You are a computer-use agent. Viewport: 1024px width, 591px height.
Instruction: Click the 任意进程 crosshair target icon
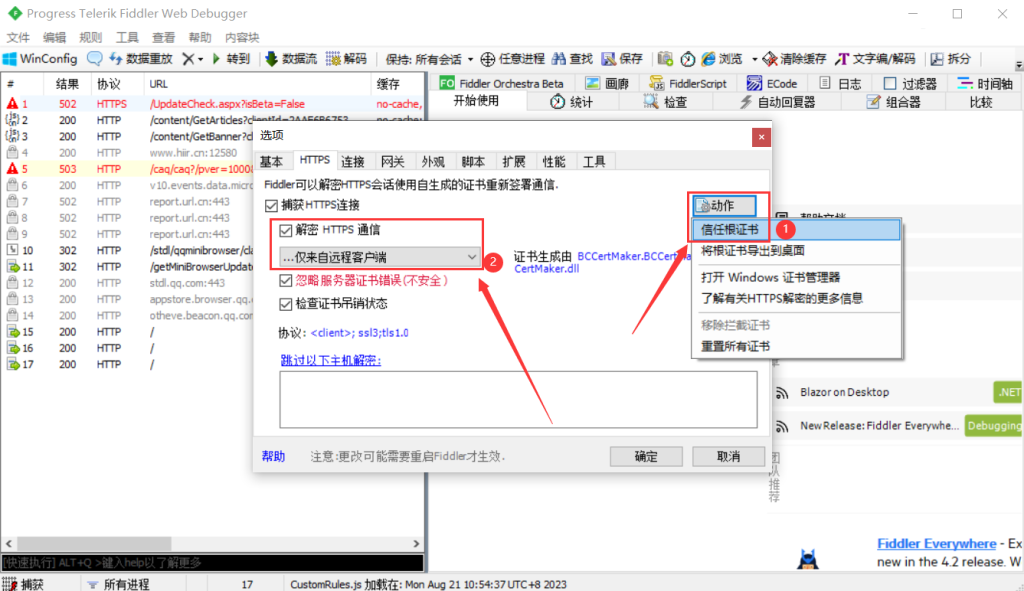tap(488, 59)
